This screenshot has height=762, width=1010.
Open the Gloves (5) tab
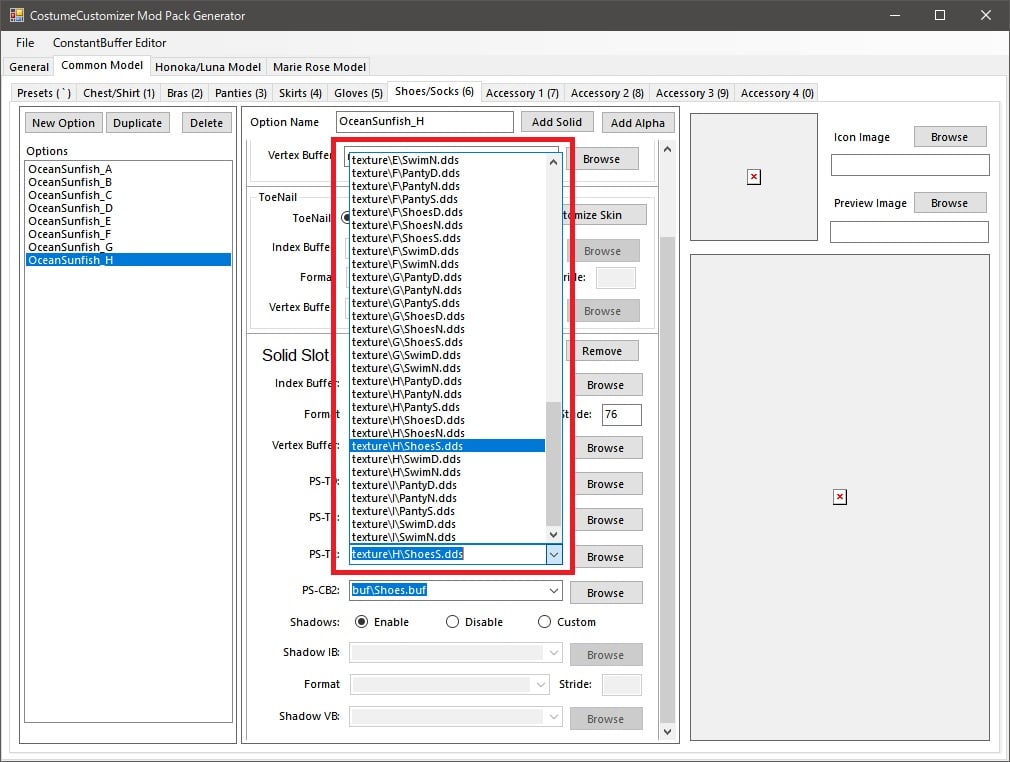358,93
